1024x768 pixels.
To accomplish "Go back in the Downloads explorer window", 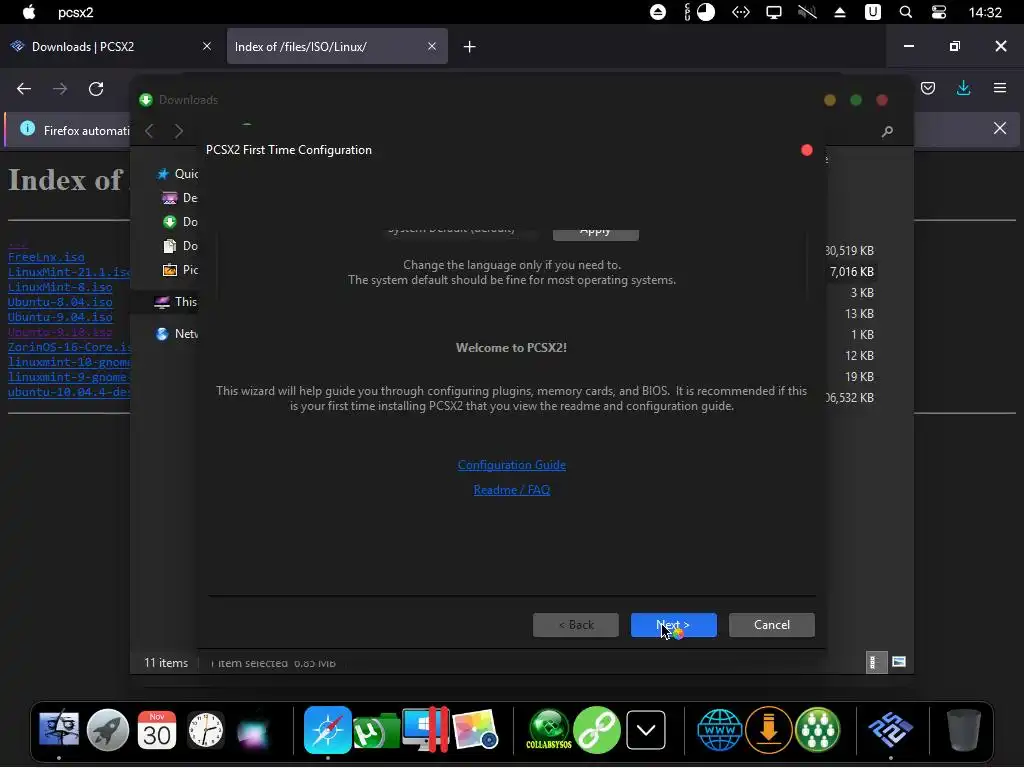I will click(150, 131).
